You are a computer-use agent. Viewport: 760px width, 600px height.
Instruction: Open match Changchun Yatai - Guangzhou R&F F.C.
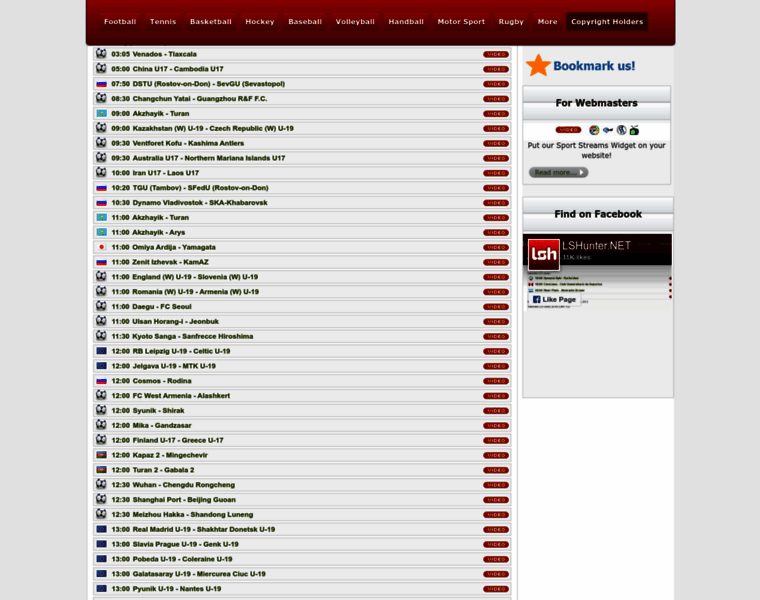[x=200, y=99]
